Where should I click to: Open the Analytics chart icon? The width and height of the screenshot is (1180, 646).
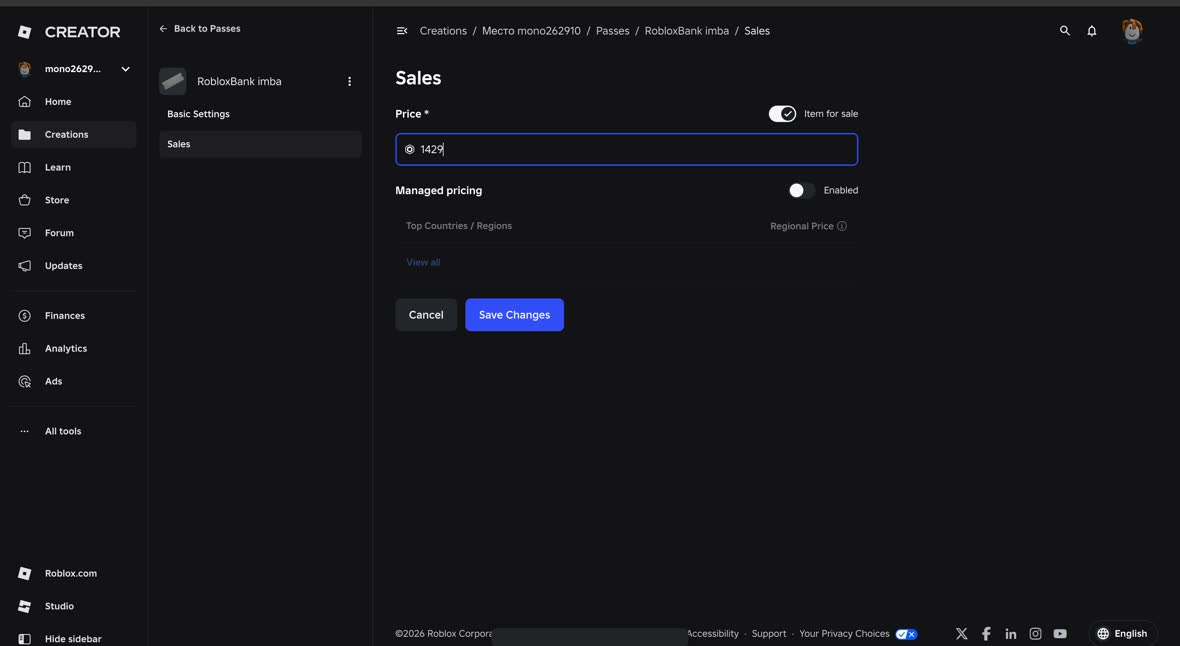[25, 349]
